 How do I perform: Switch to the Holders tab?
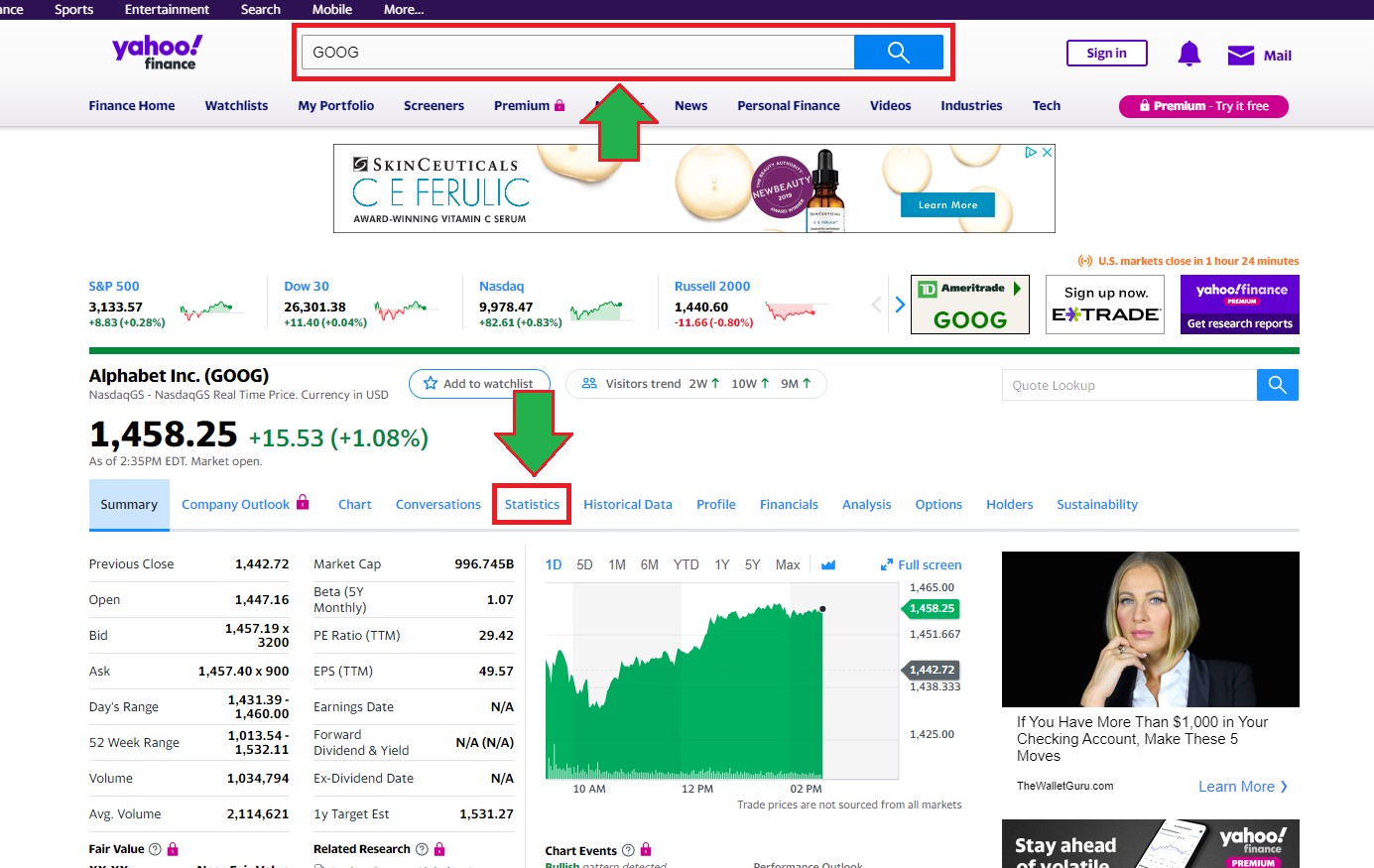[x=1010, y=504]
